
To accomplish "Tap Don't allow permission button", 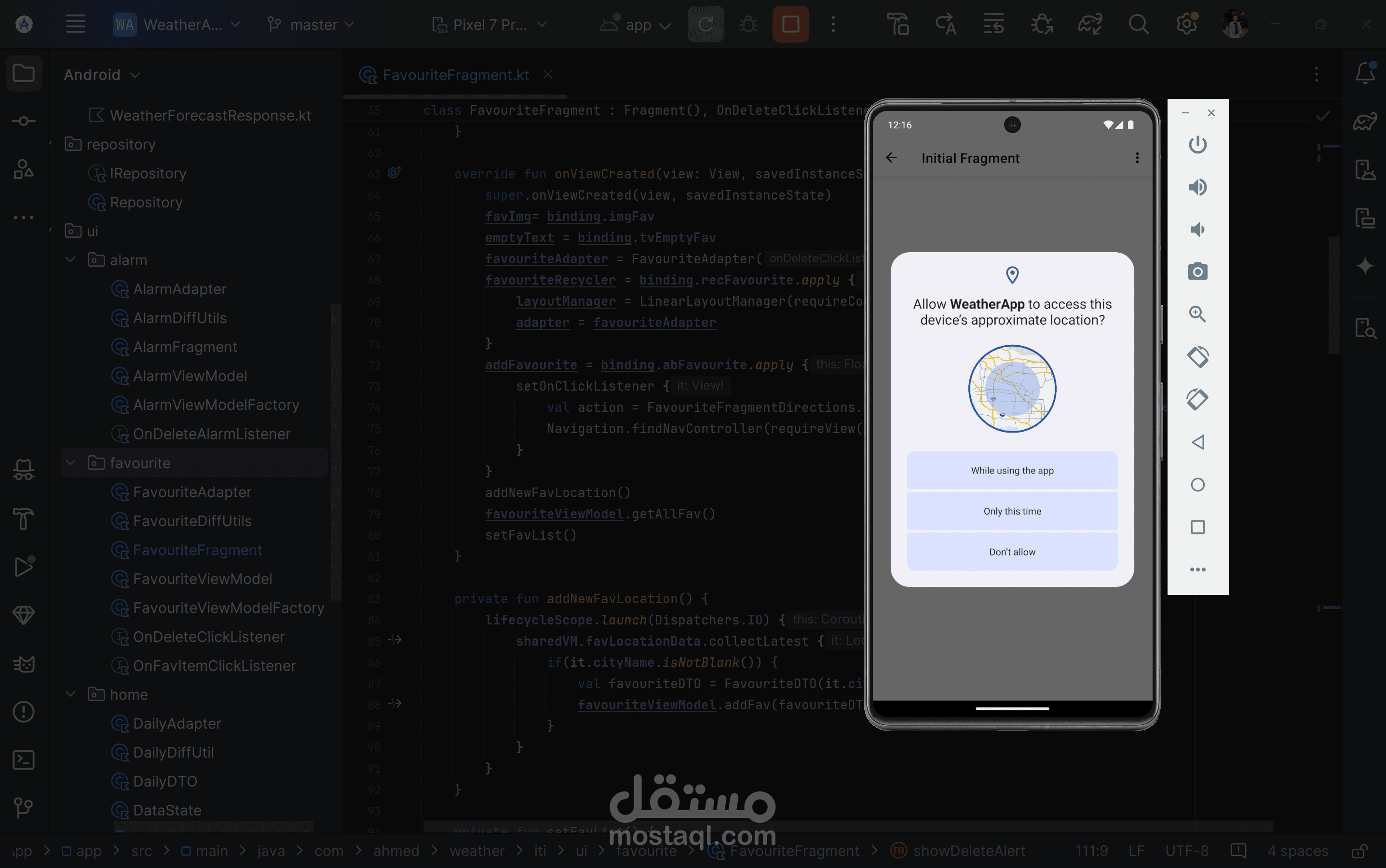I will (x=1012, y=552).
